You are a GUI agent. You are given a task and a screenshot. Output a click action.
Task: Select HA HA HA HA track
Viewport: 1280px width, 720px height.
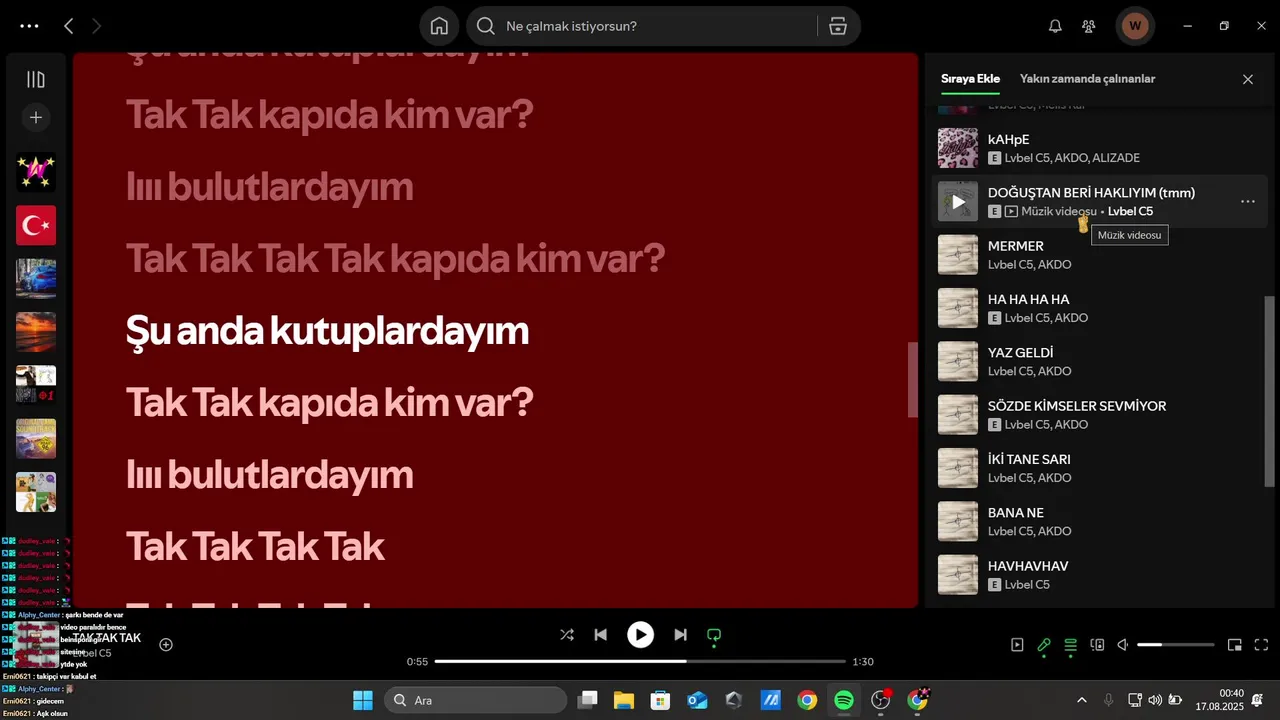point(1100,308)
